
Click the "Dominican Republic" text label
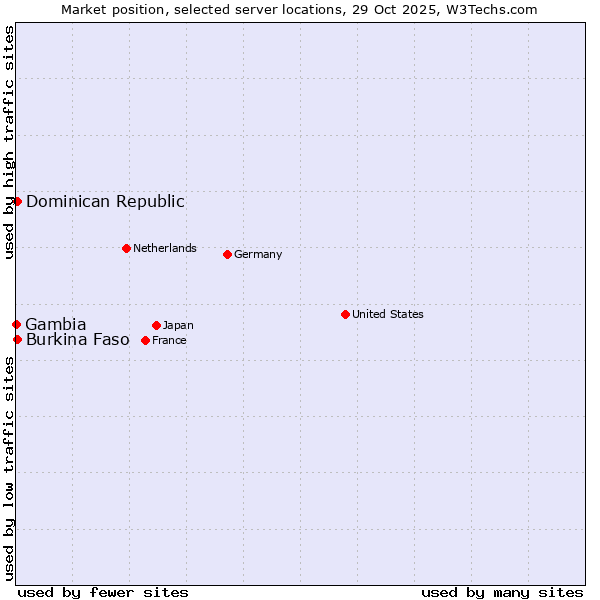pos(105,201)
